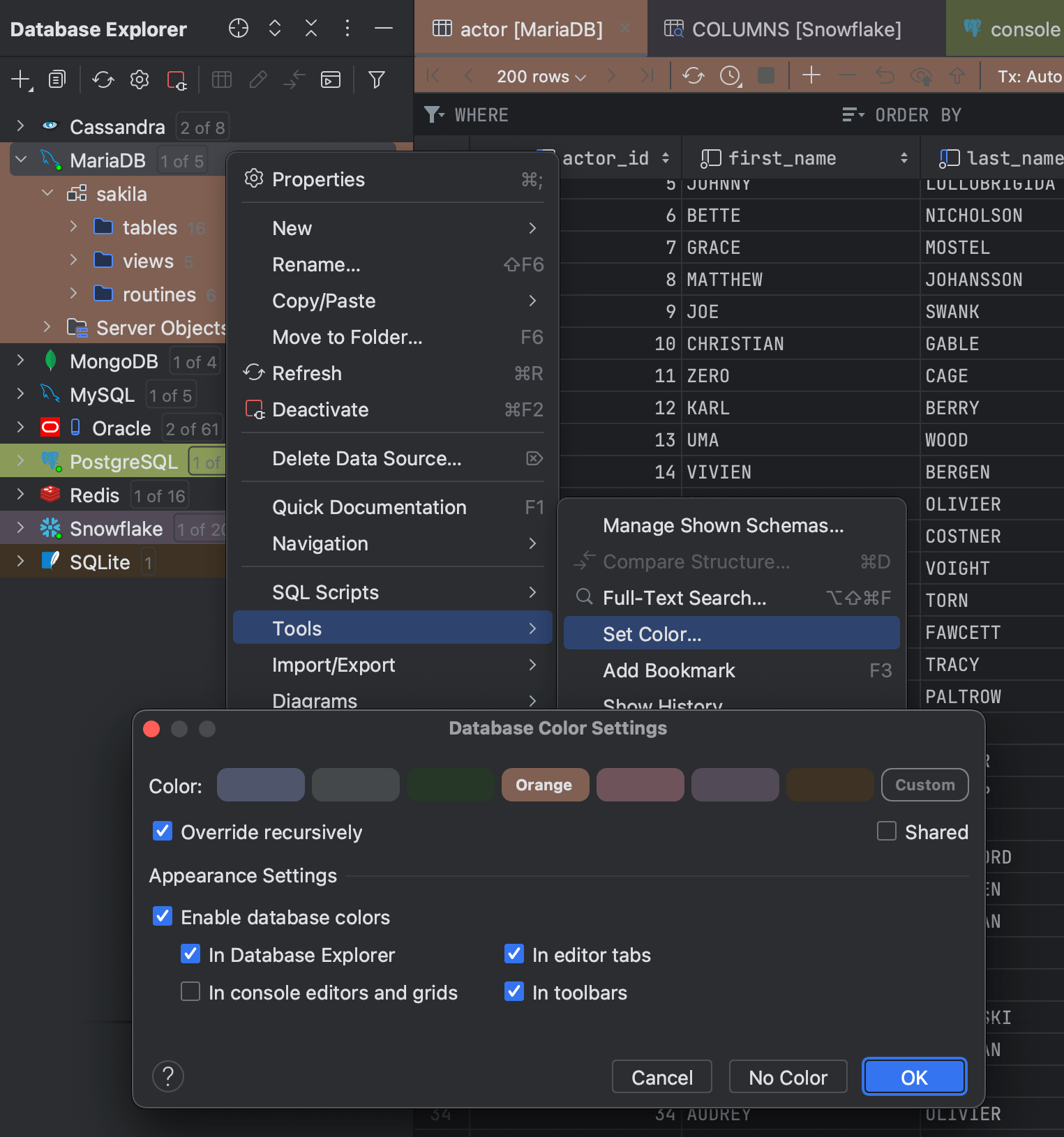Click the help question mark button
The image size is (1064, 1137).
[x=168, y=1076]
